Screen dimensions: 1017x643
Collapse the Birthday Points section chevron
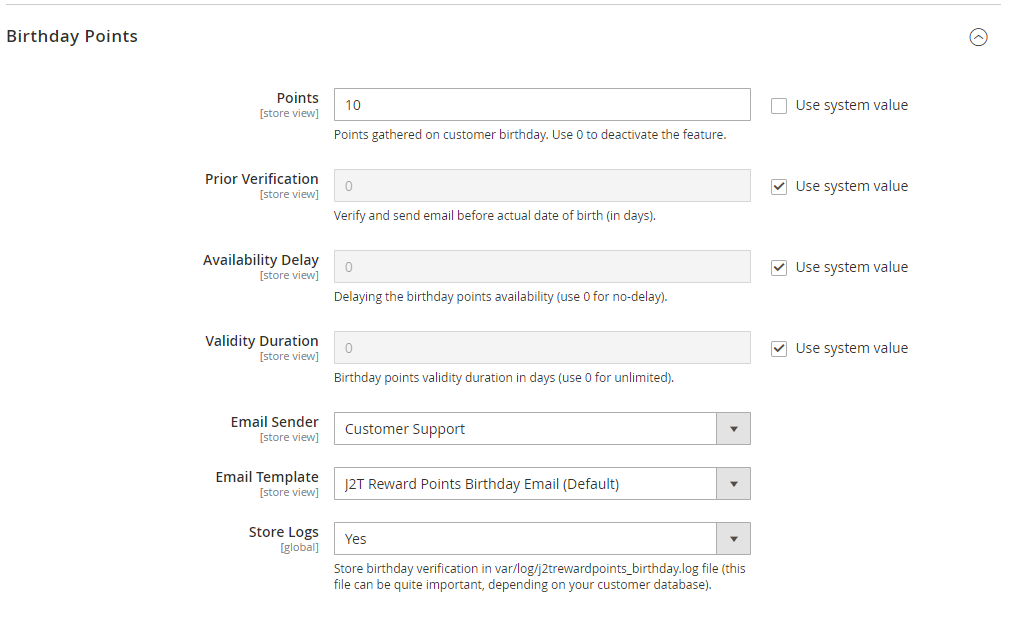978,37
